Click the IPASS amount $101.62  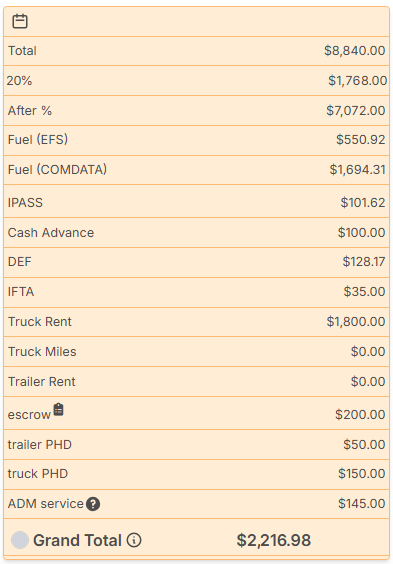coord(363,203)
